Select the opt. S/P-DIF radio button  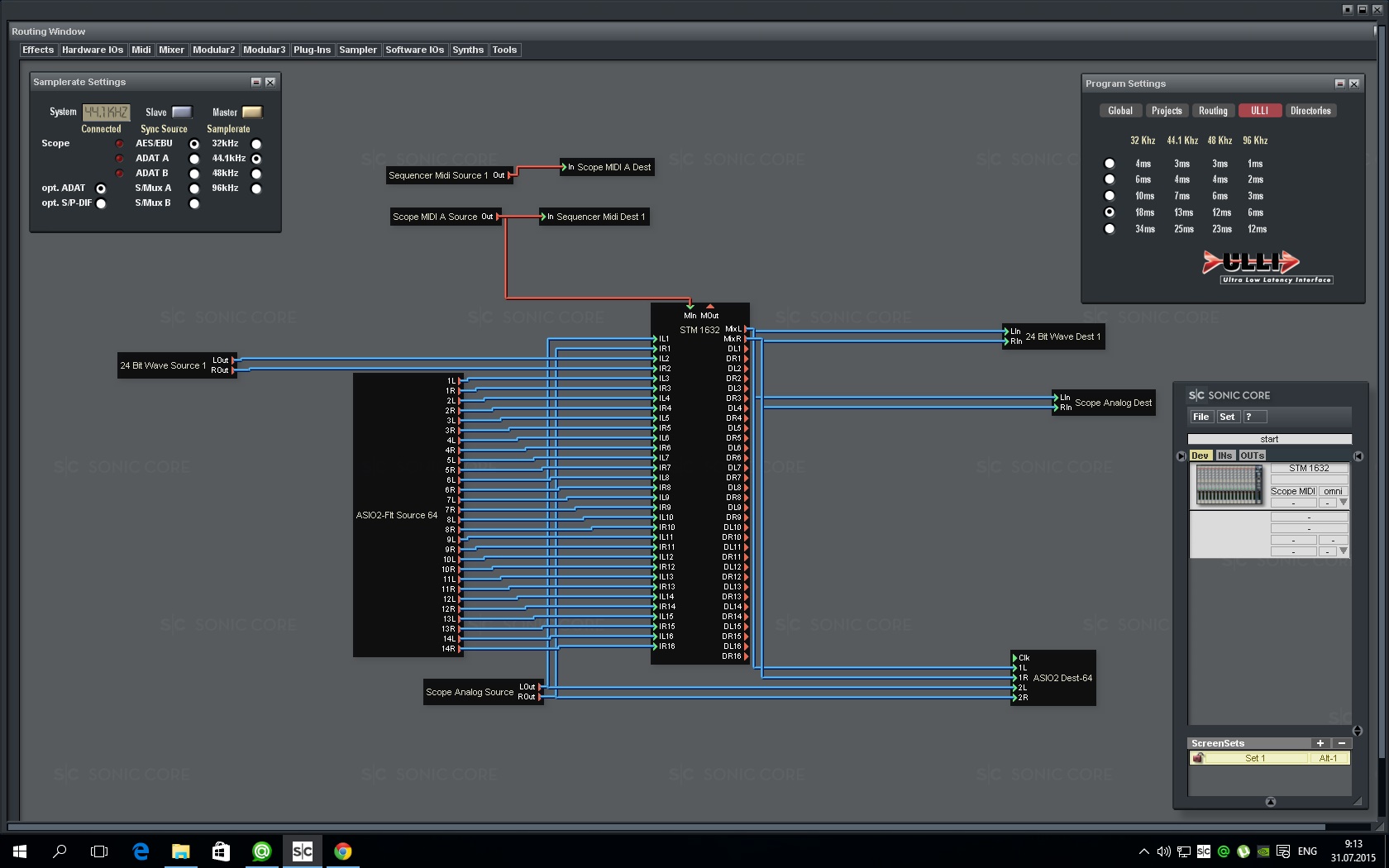coord(101,203)
